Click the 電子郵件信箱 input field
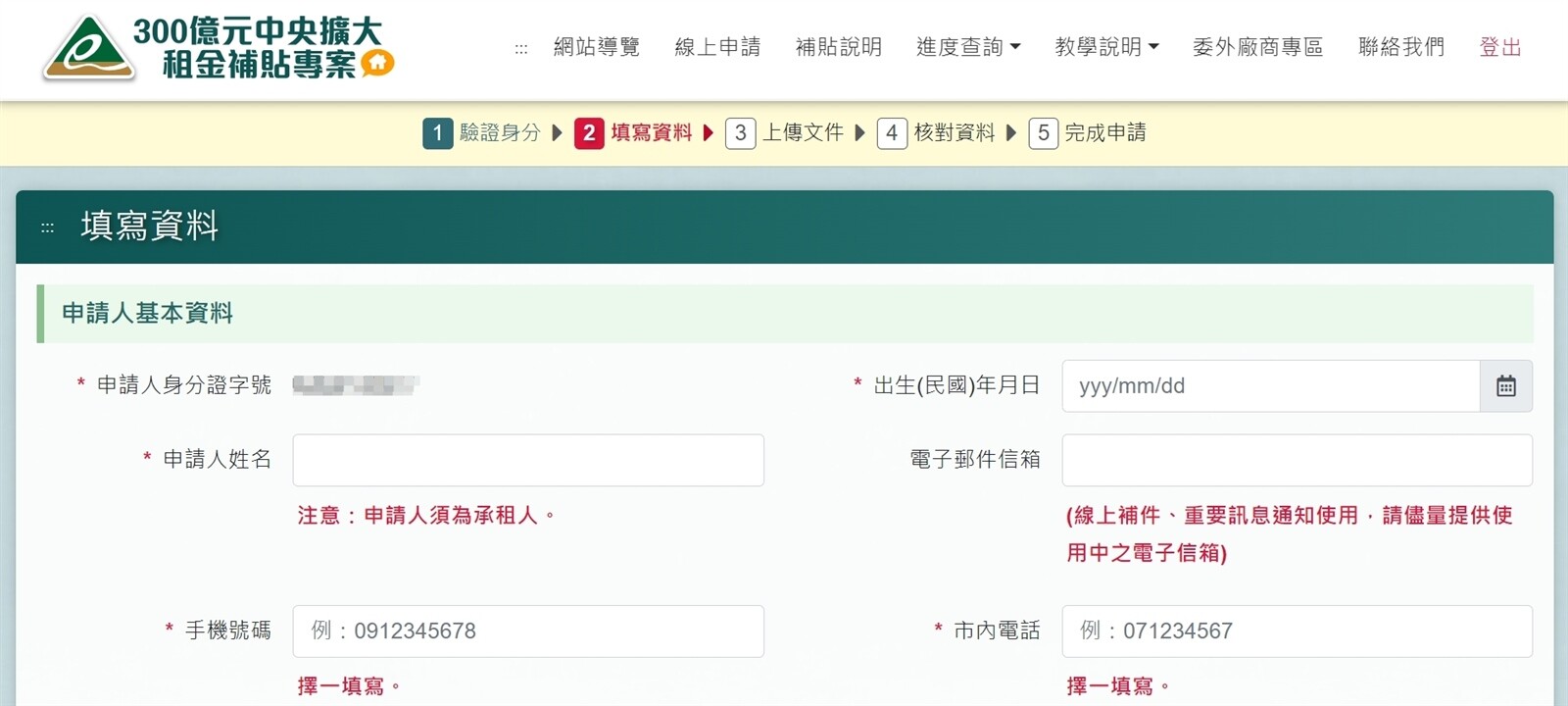 1298,461
